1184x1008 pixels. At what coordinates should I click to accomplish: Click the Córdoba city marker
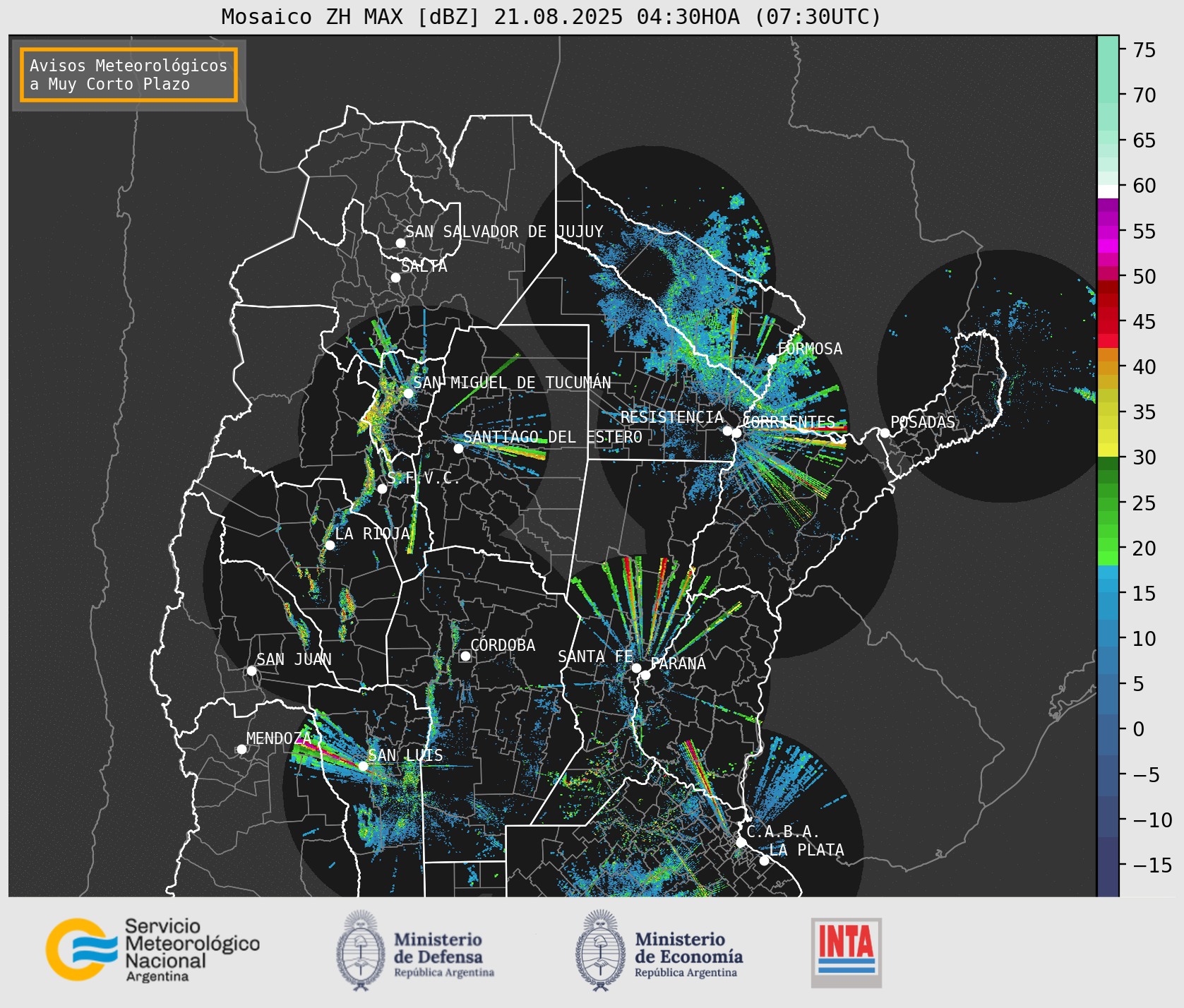[x=465, y=656]
